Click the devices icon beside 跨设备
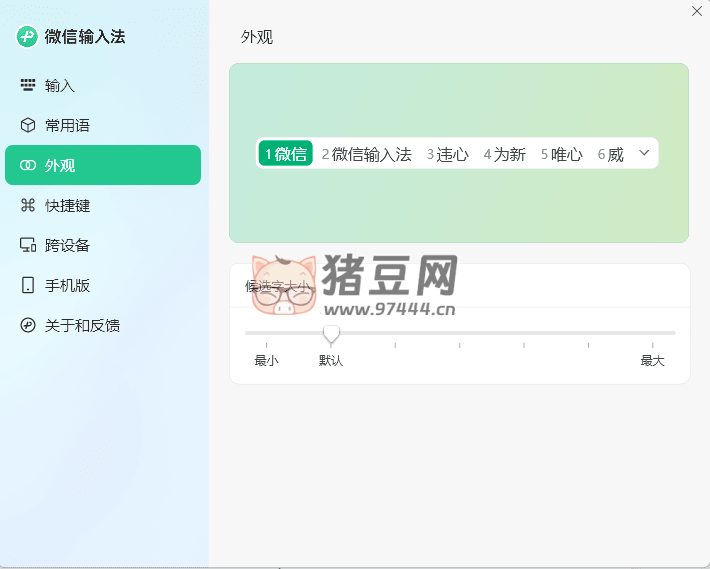This screenshot has width=710, height=569. coord(28,245)
